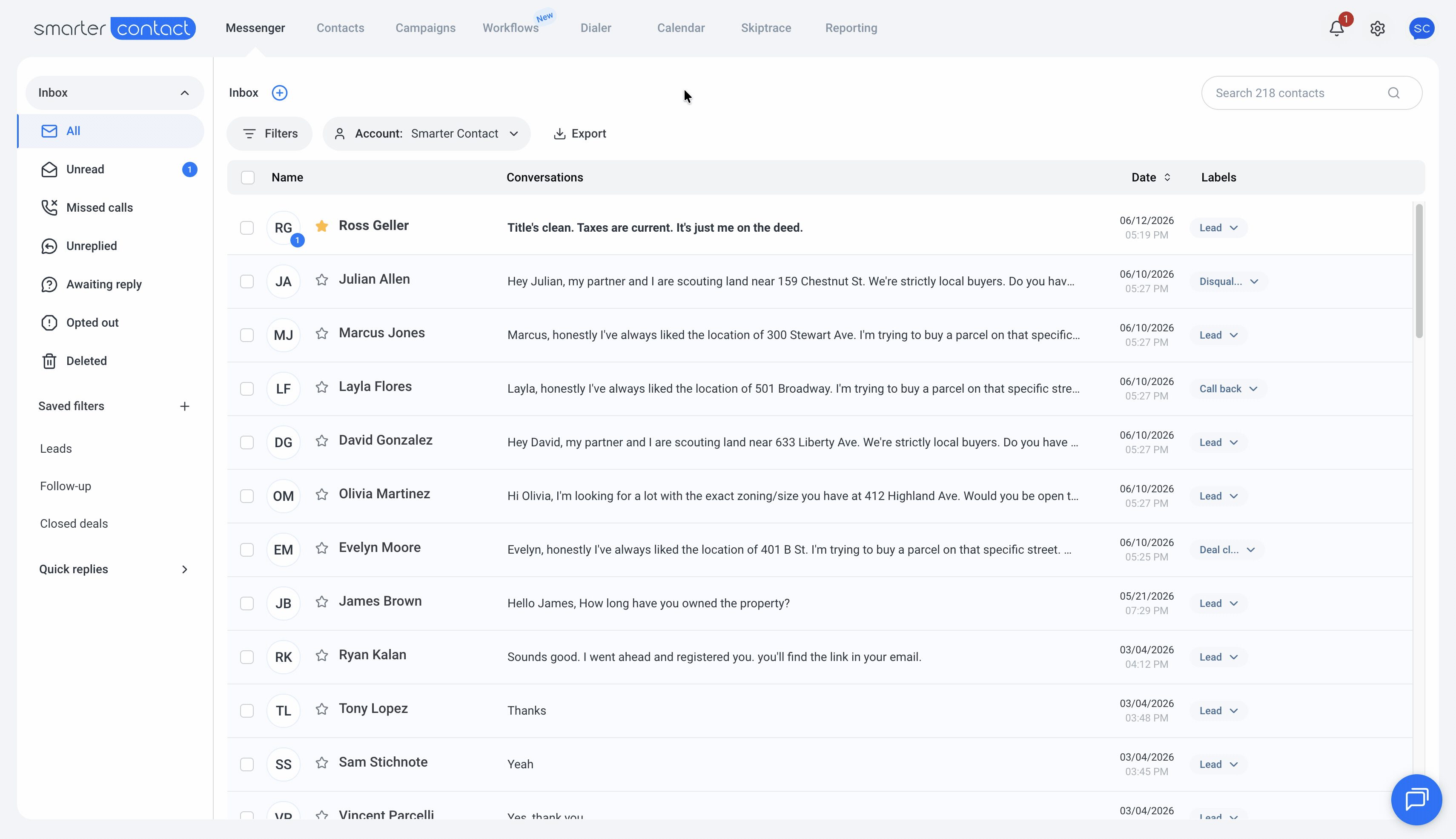Screen dimensions: 1456x839
Task: Unstar the Ross Geller conversation
Action: coord(322,226)
